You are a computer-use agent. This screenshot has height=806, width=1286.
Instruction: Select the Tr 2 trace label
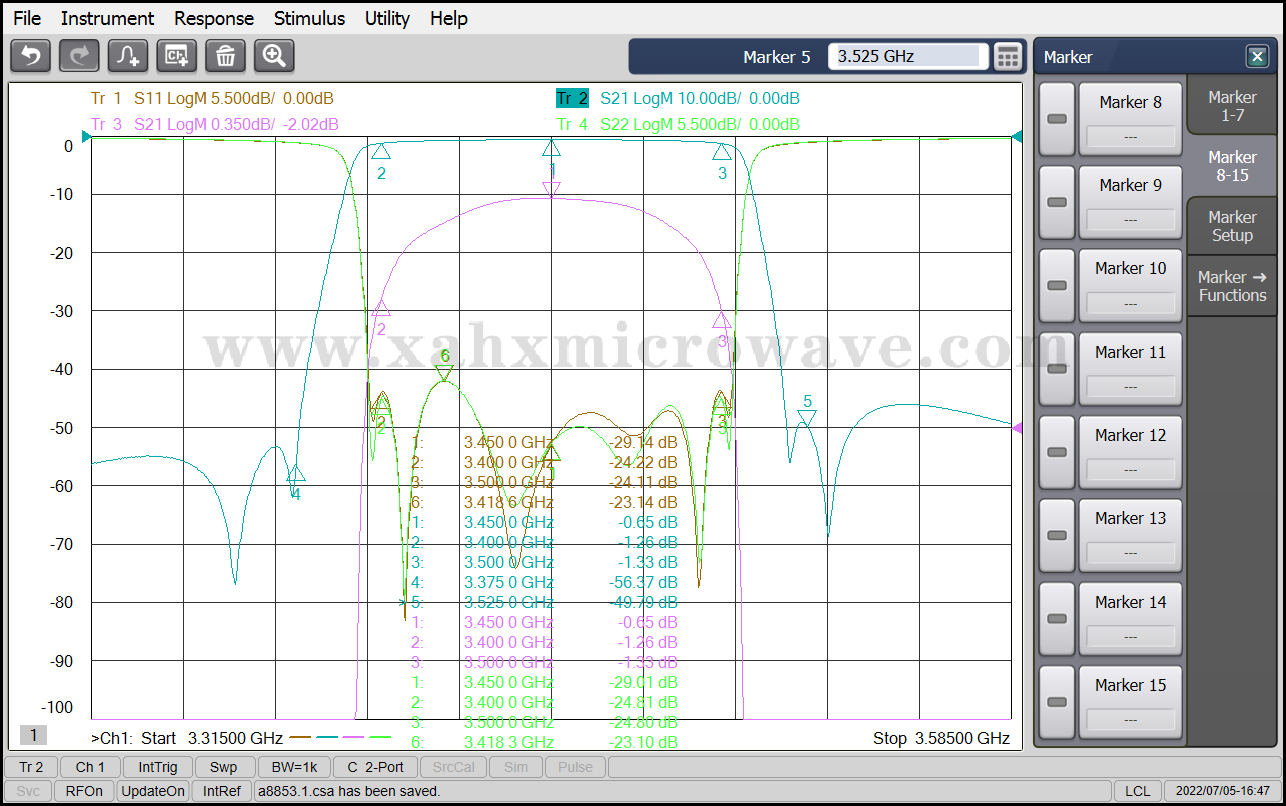click(x=572, y=98)
